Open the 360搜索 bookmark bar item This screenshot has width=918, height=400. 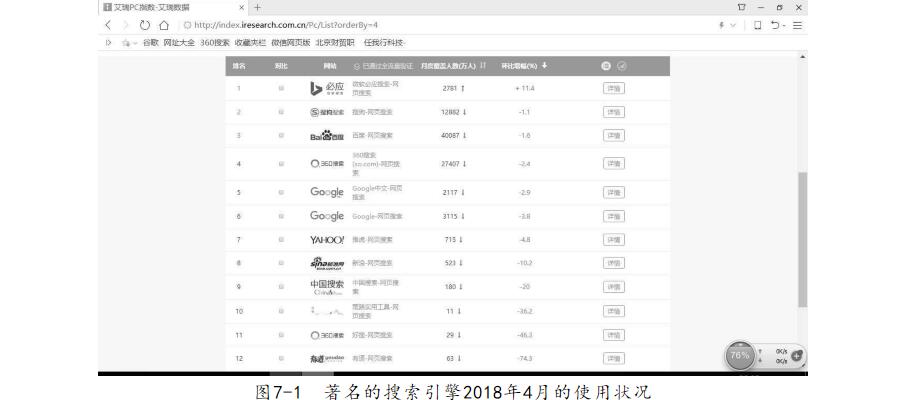(214, 42)
